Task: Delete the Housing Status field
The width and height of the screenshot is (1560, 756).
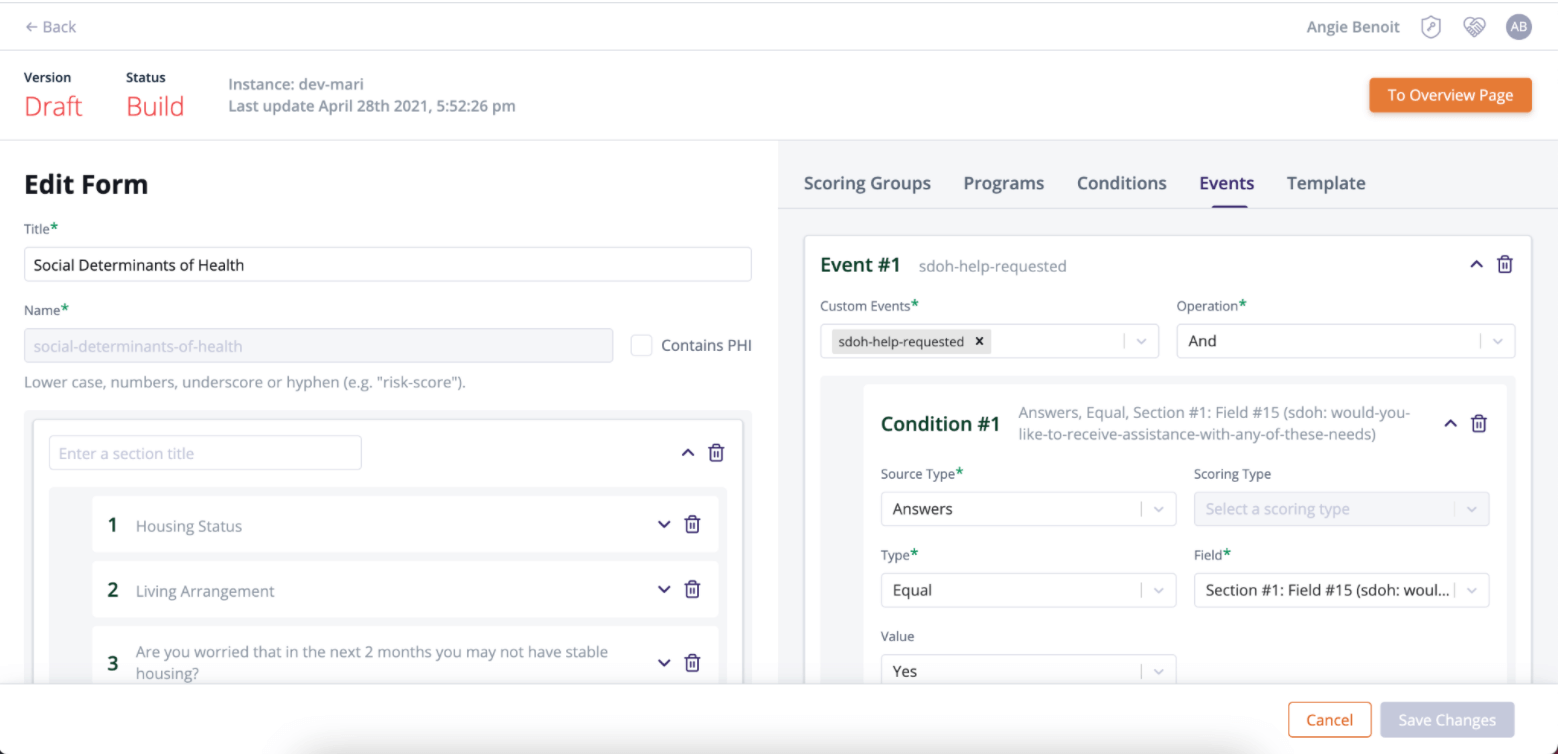Action: (692, 524)
